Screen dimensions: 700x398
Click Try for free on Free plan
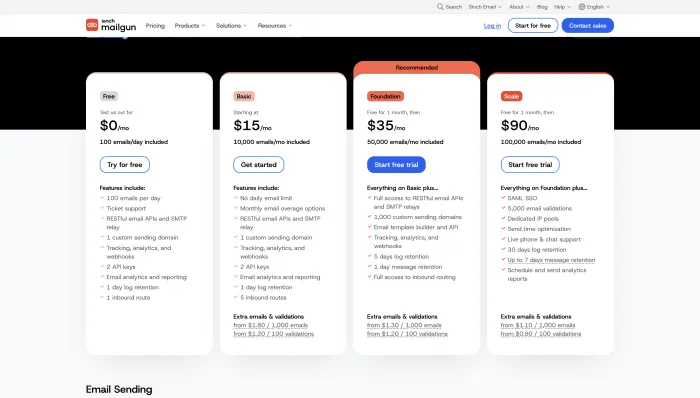coord(125,165)
